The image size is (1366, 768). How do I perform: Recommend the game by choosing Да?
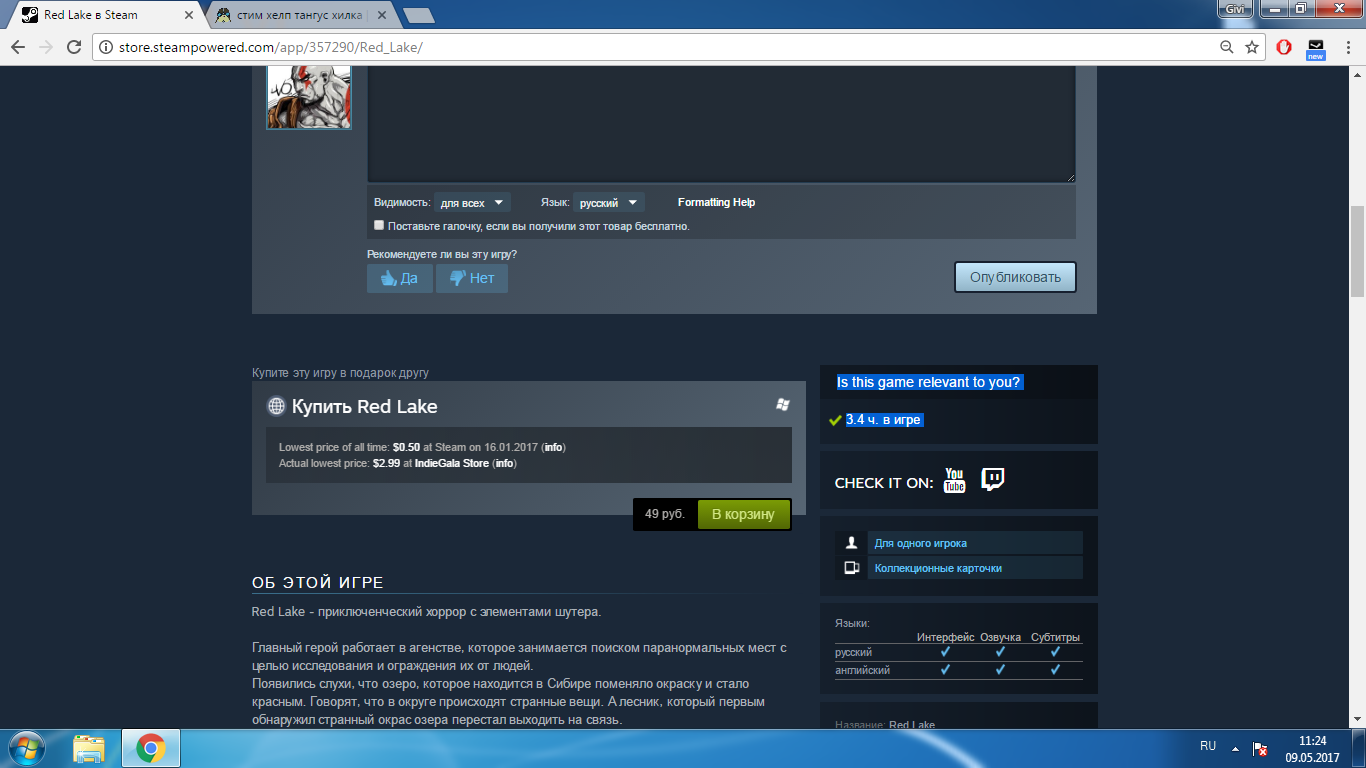coord(400,278)
